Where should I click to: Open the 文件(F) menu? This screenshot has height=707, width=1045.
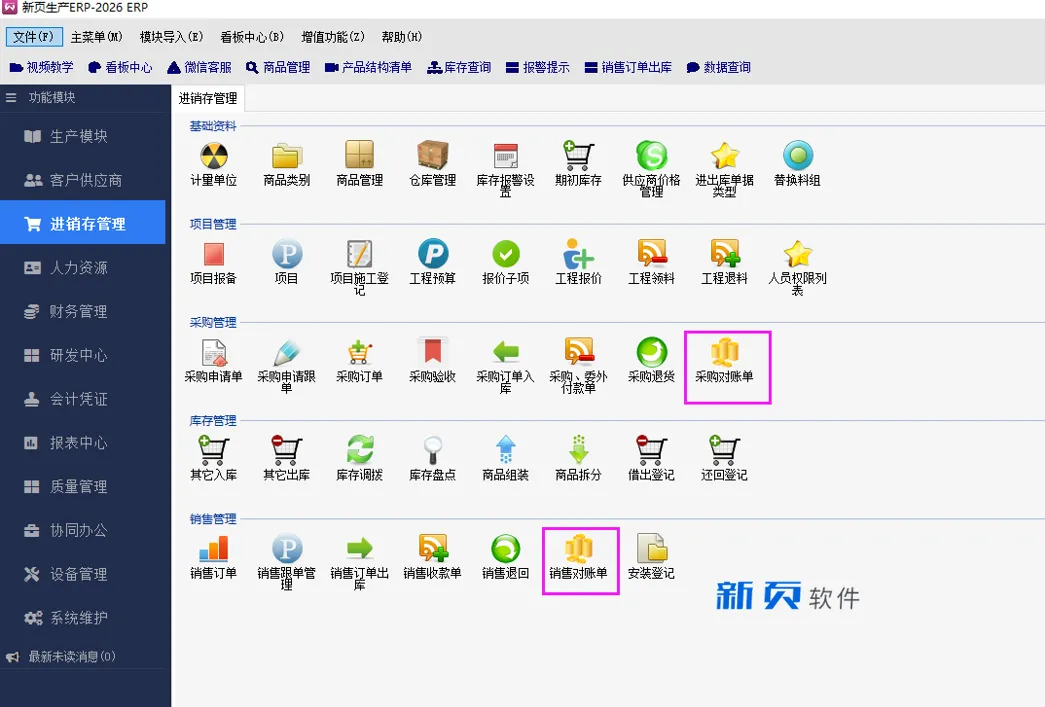33,37
